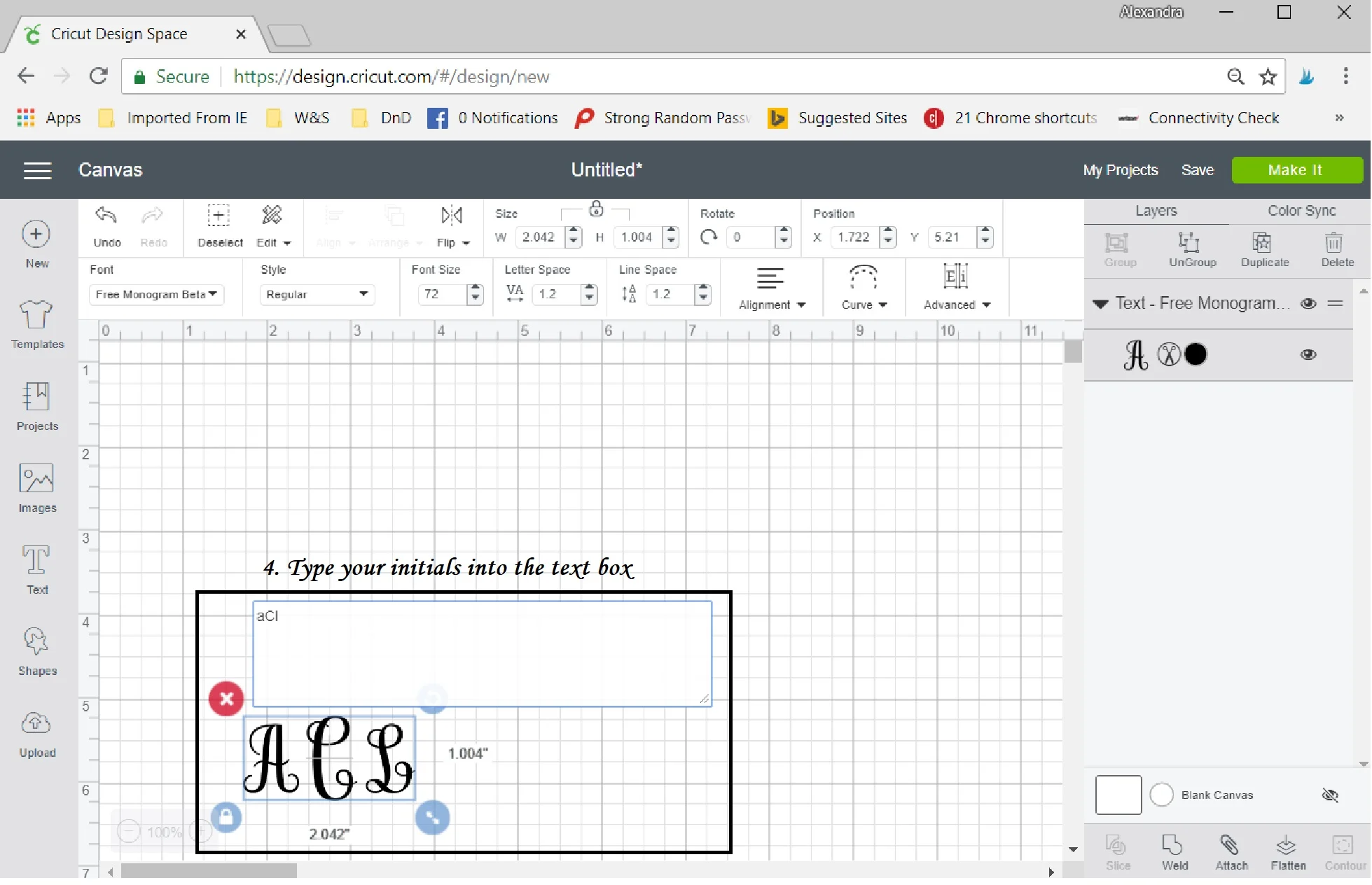Open the Curve dropdown

click(x=864, y=288)
